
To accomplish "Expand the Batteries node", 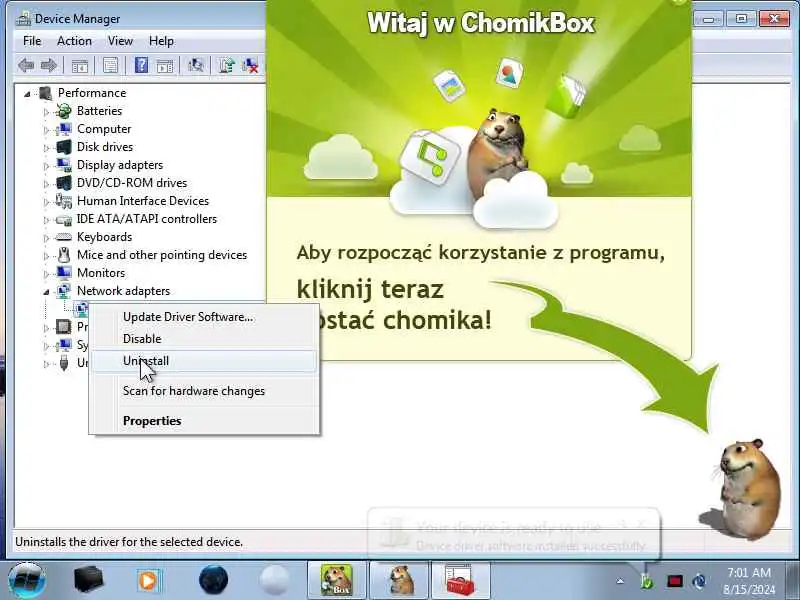I will click(46, 111).
